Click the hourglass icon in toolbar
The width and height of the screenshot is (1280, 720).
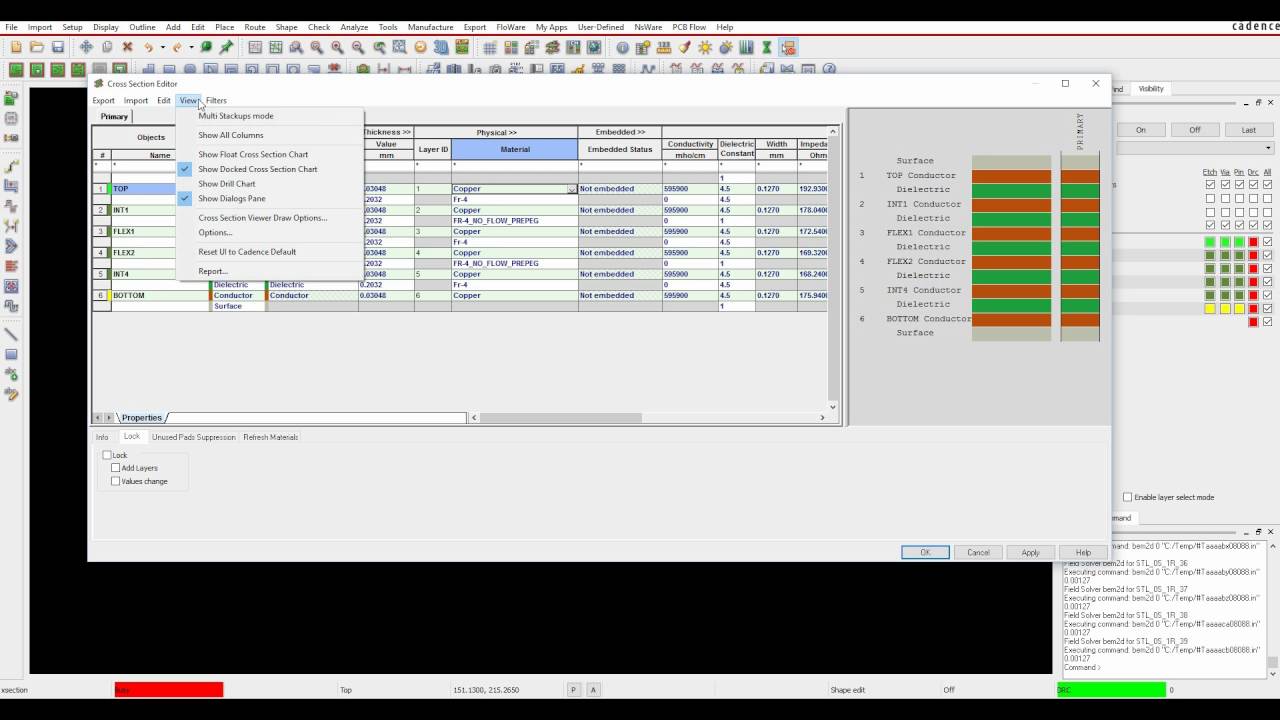[x=767, y=47]
